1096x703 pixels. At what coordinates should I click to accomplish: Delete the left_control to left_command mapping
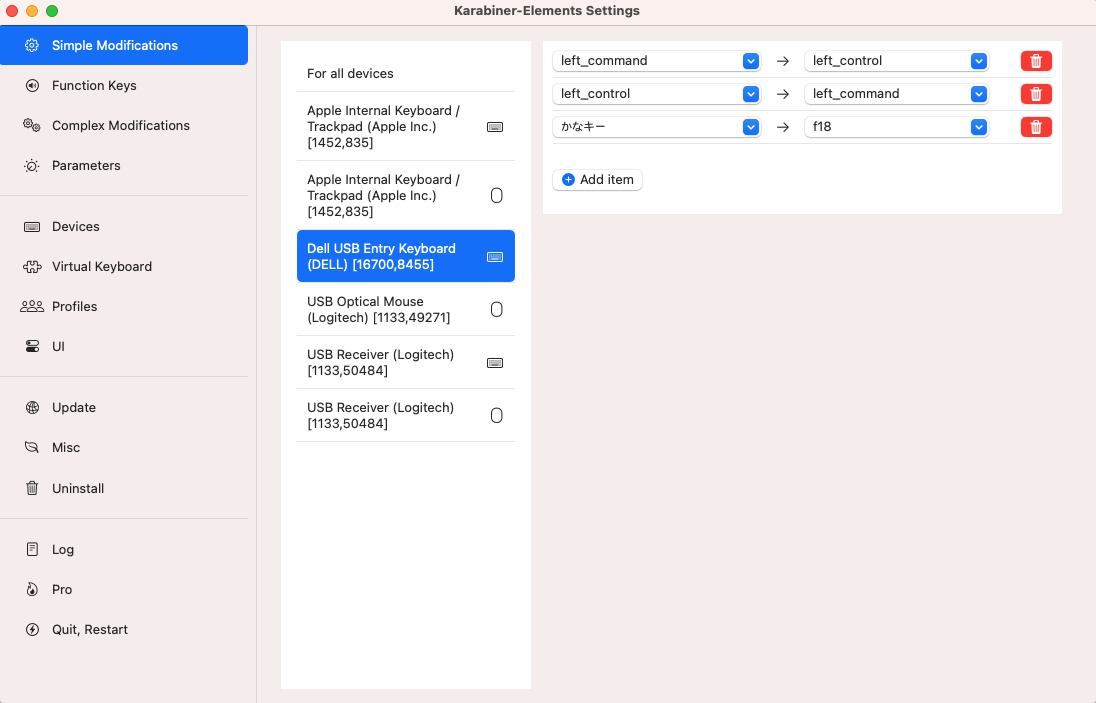pos(1036,94)
